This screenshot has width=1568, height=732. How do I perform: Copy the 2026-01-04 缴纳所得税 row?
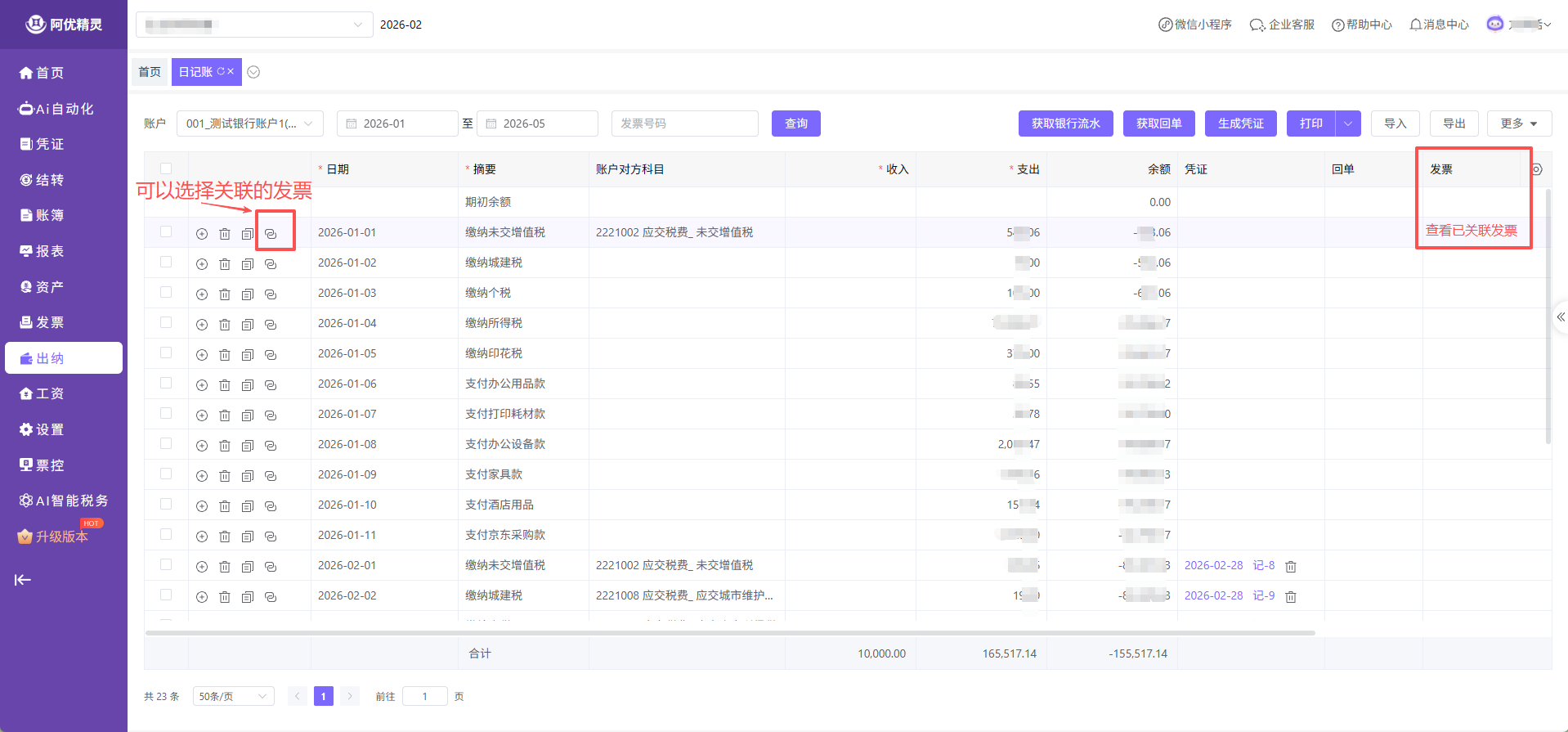coord(248,325)
